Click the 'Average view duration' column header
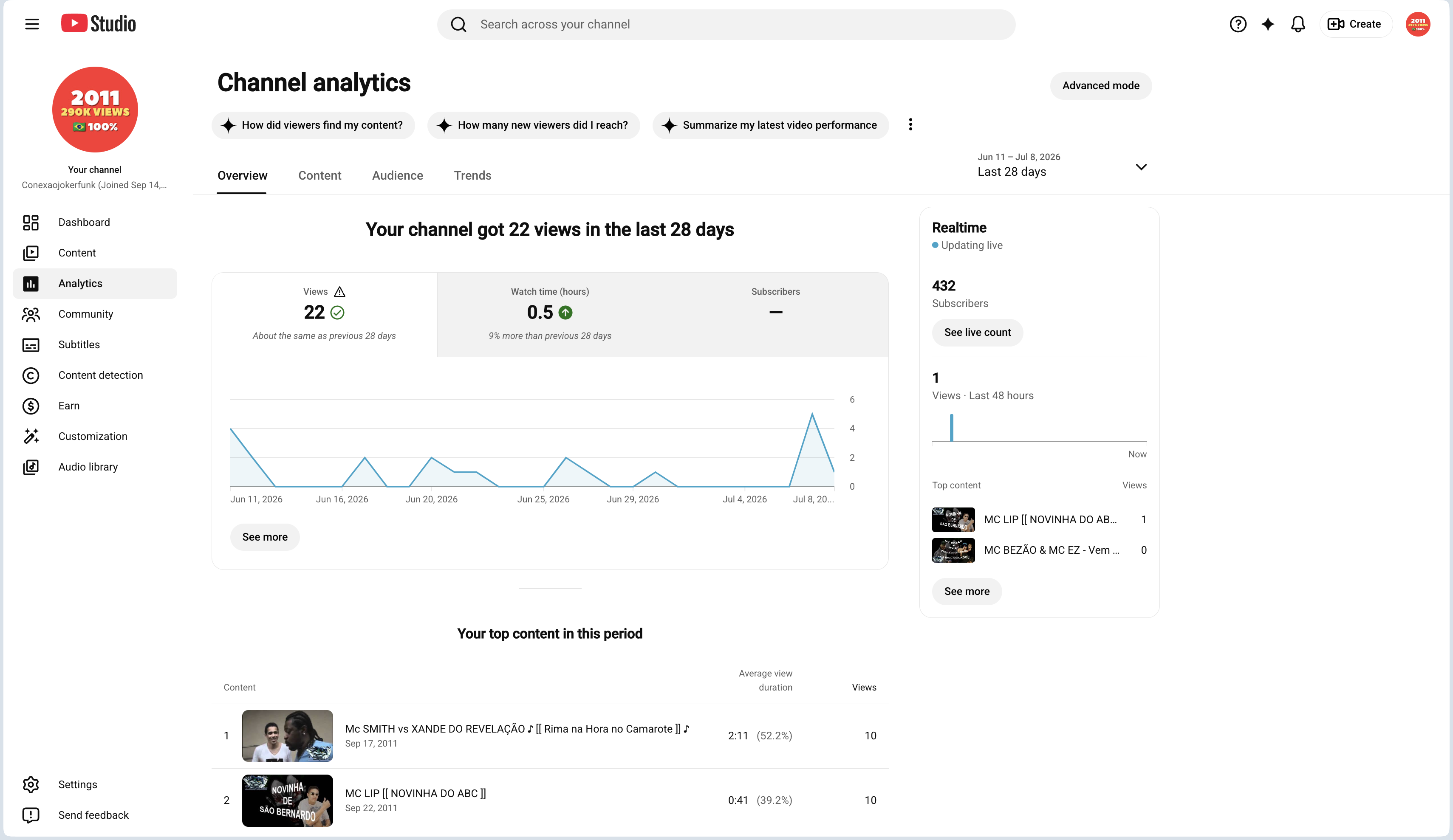 [765, 680]
